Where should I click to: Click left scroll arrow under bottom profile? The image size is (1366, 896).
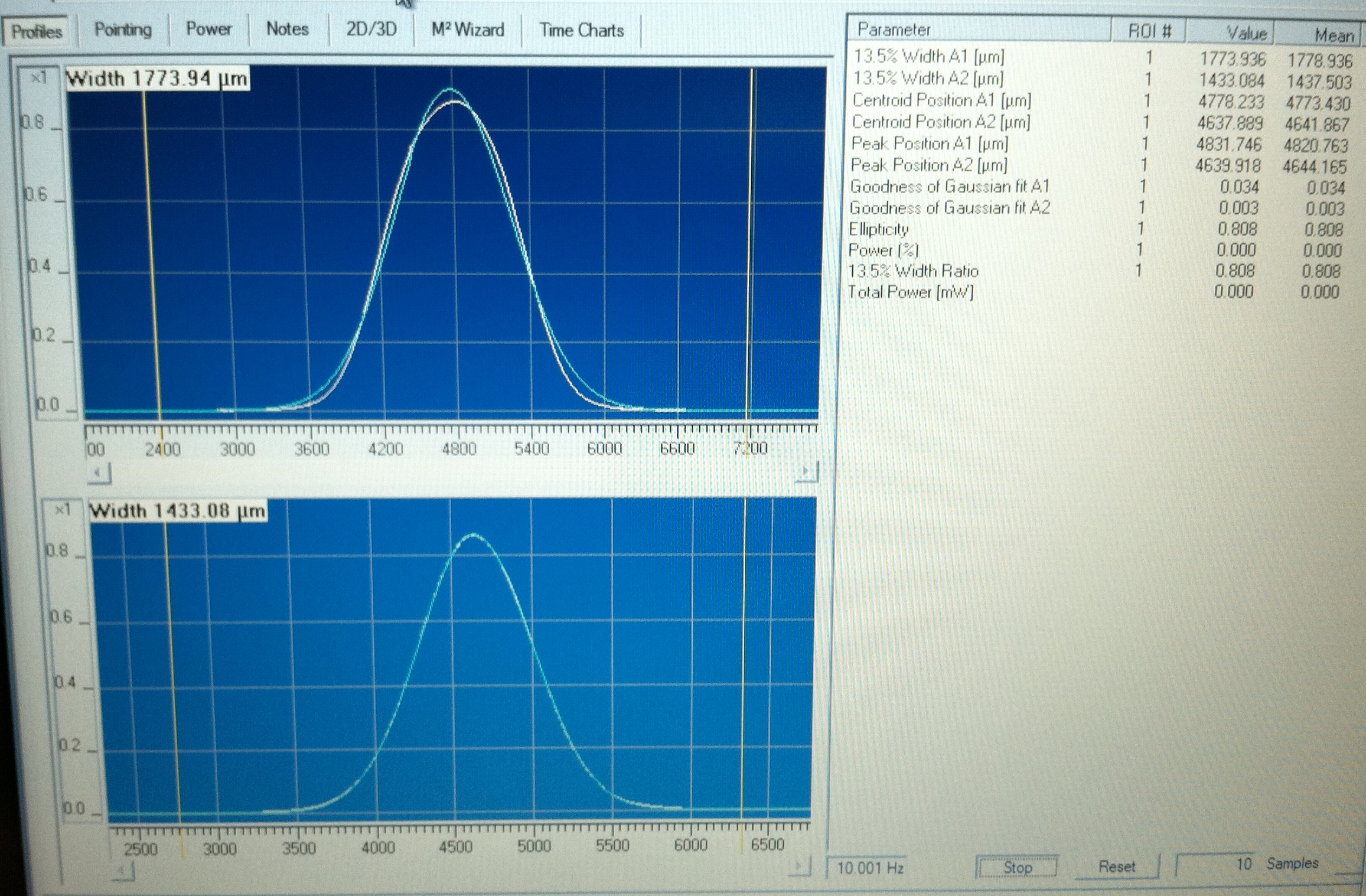(x=123, y=871)
